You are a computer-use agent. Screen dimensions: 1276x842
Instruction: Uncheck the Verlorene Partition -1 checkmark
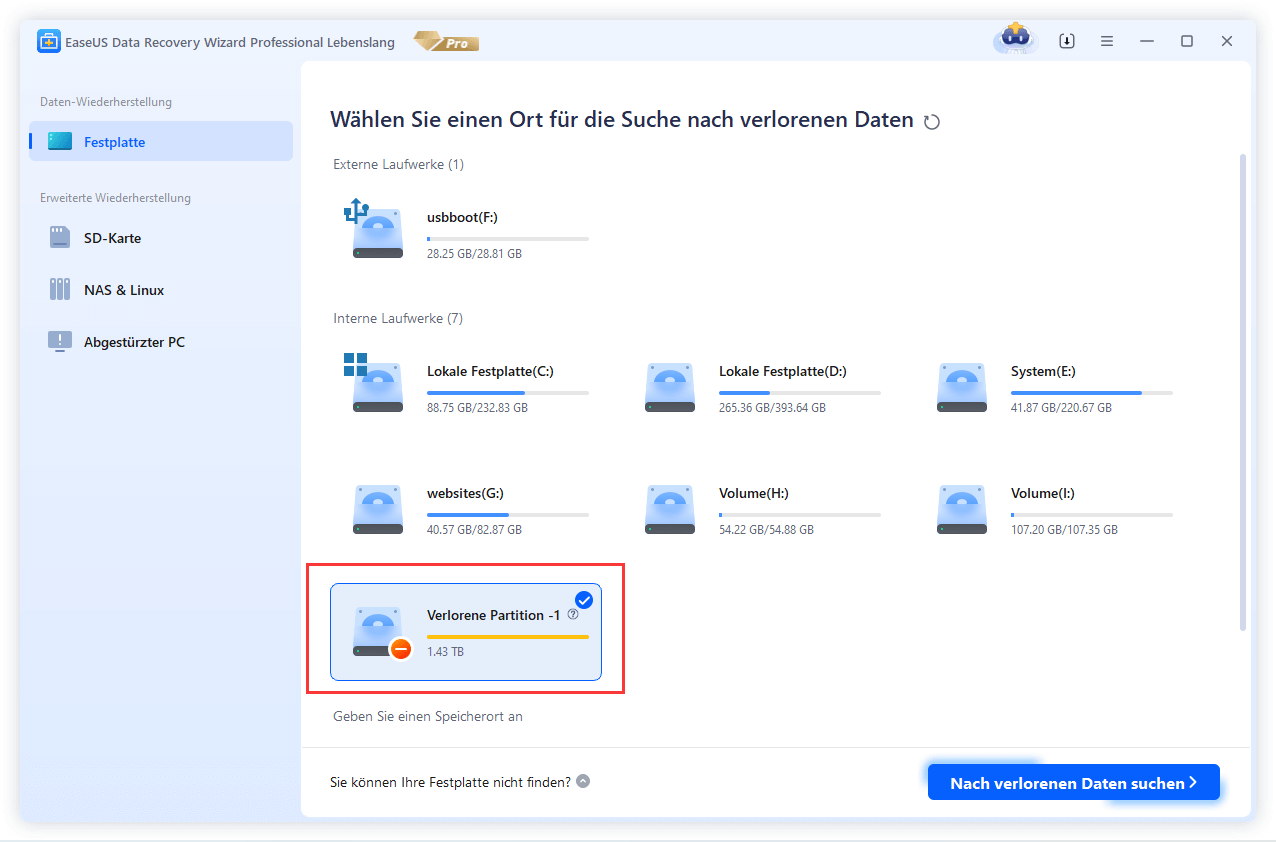point(584,600)
